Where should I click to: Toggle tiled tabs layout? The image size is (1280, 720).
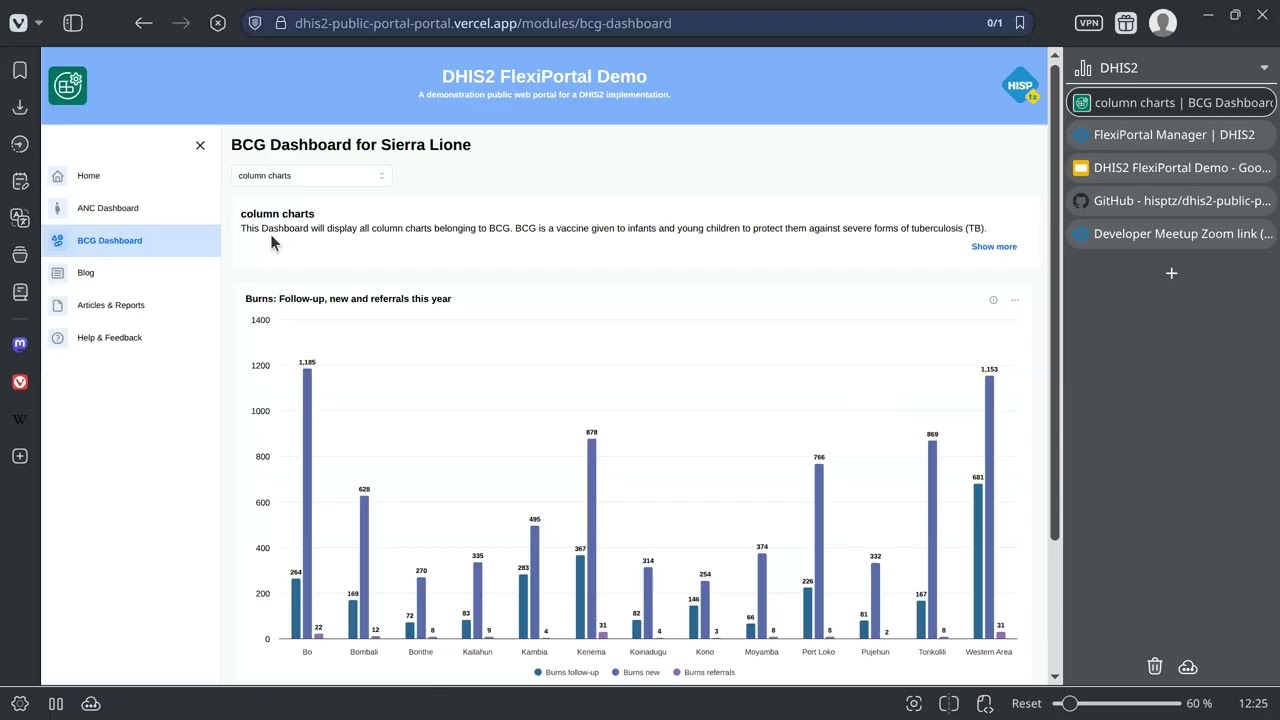pyautogui.click(x=949, y=704)
